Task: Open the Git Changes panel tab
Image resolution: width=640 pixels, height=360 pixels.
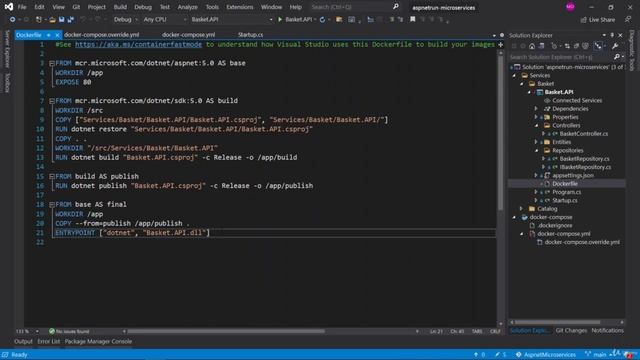Action: [571, 330]
